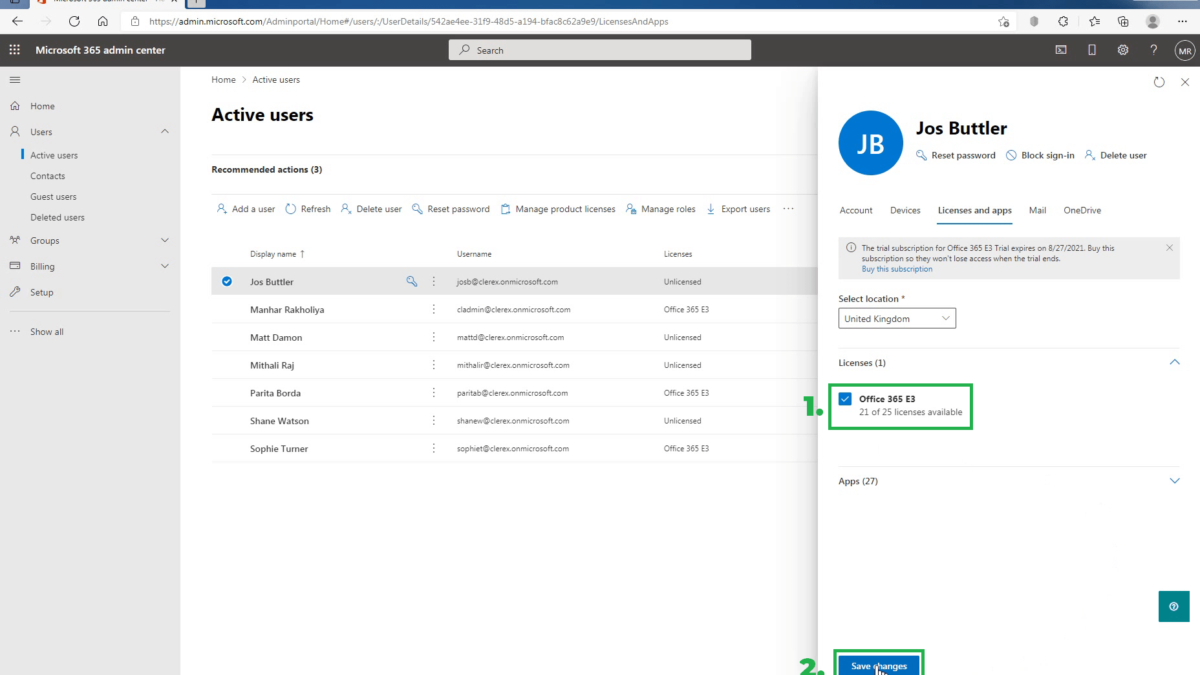This screenshot has width=1200, height=675.
Task: Expand the Groups navigation group
Action: pyautogui.click(x=165, y=241)
